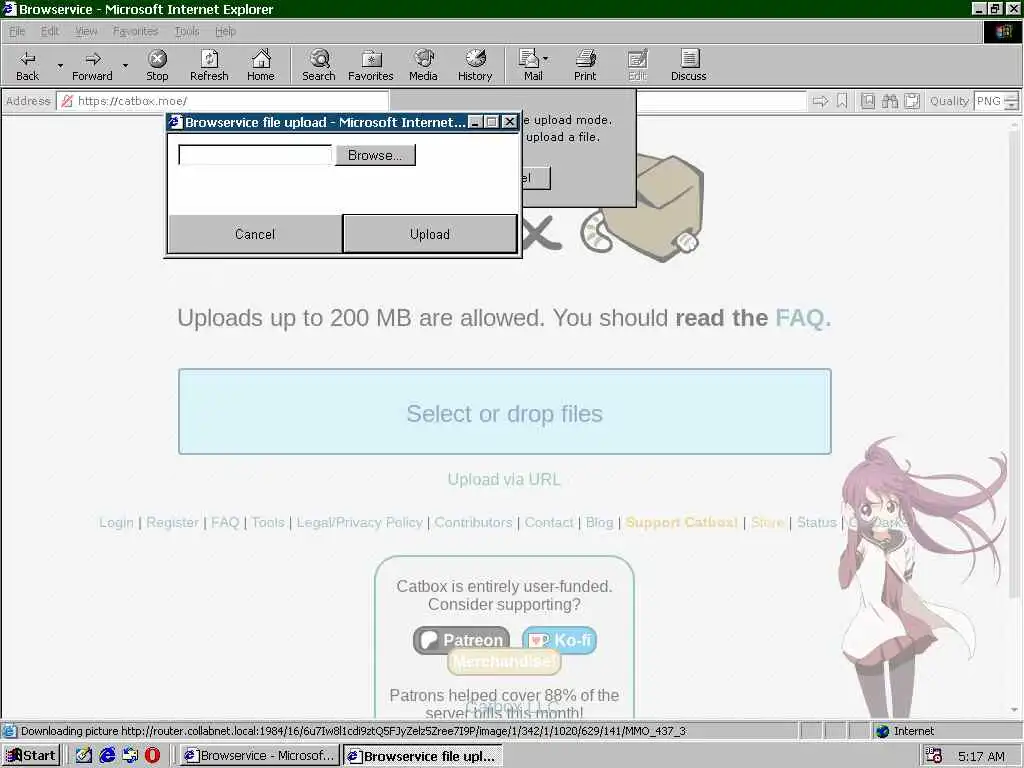Click the Forward toolbar button
This screenshot has height=768, width=1024.
92,65
